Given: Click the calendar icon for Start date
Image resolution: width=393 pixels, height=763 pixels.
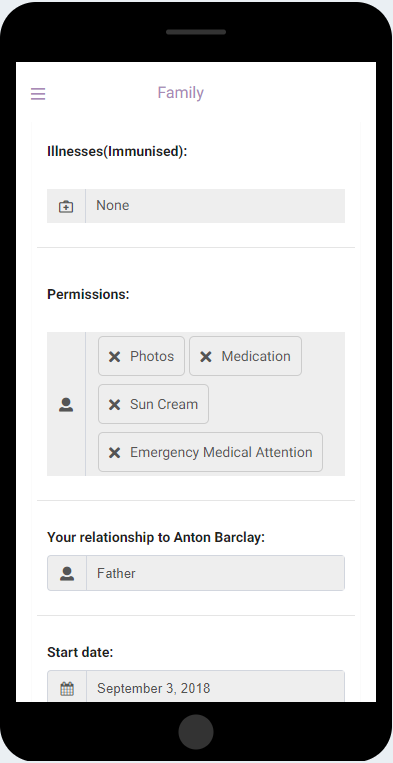Looking at the screenshot, I should click(x=67, y=689).
